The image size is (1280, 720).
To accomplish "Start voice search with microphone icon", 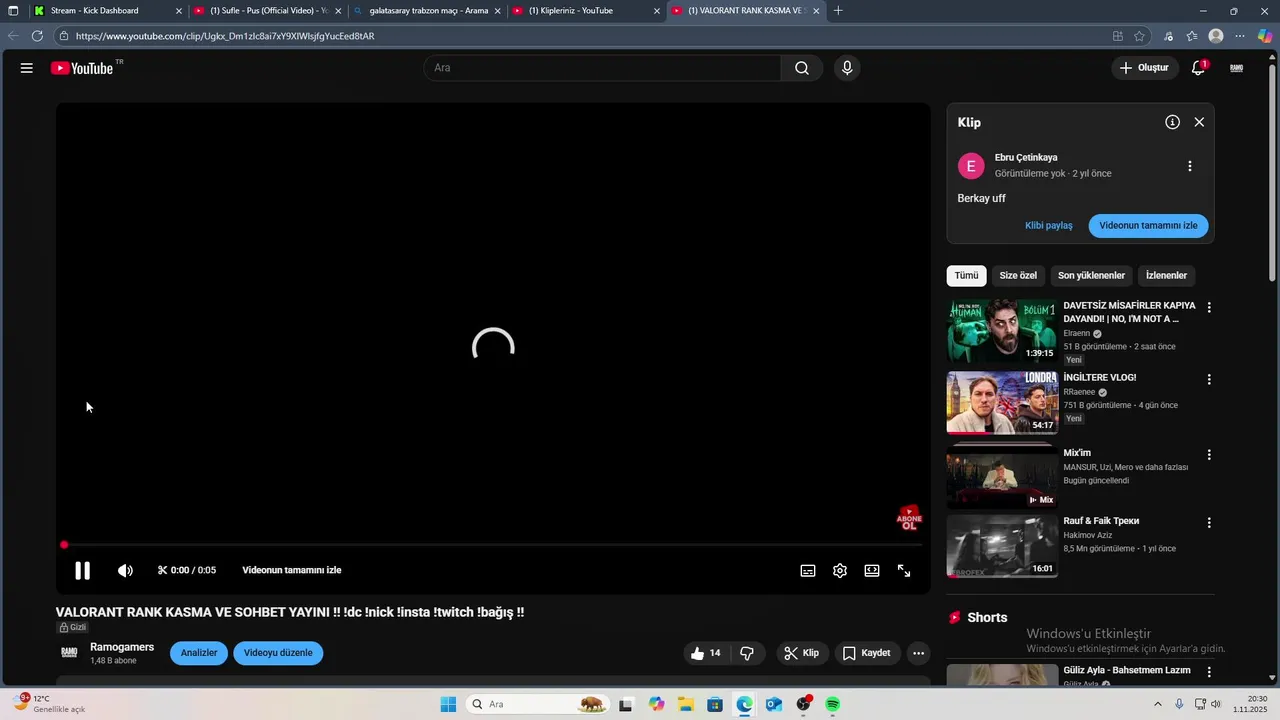I will pyautogui.click(x=847, y=68).
